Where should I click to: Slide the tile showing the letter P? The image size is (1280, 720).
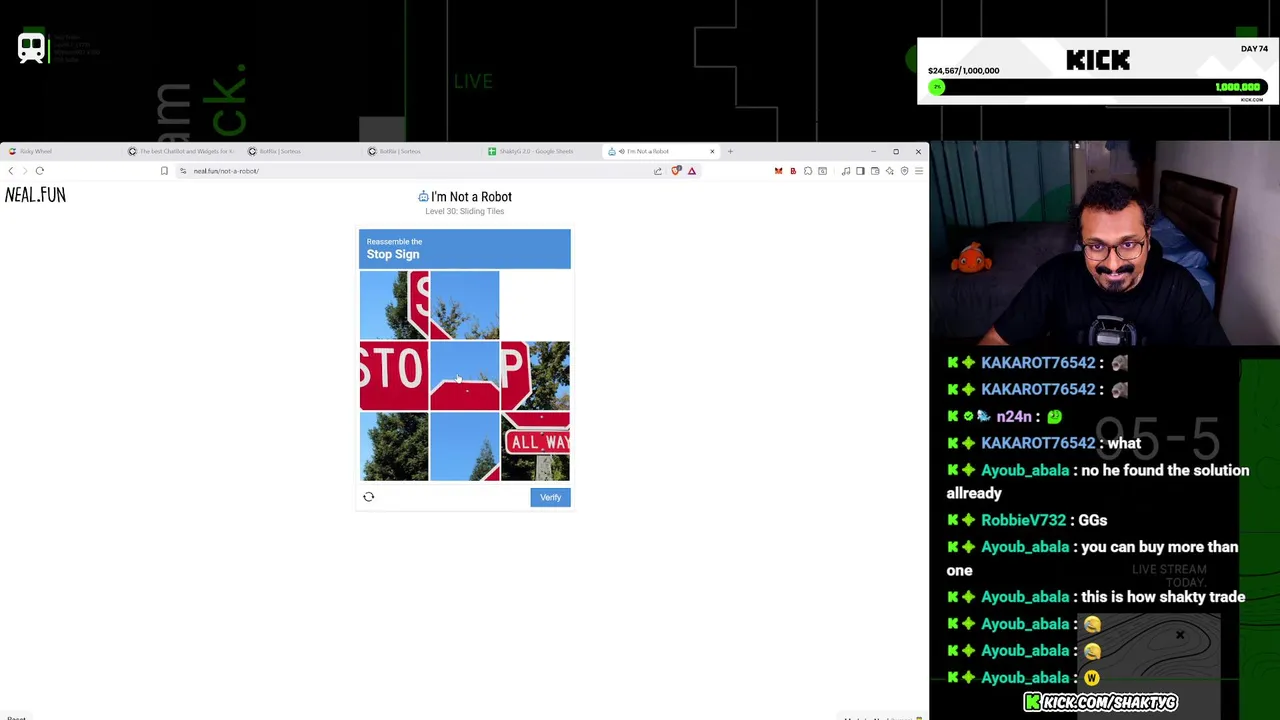tap(535, 376)
